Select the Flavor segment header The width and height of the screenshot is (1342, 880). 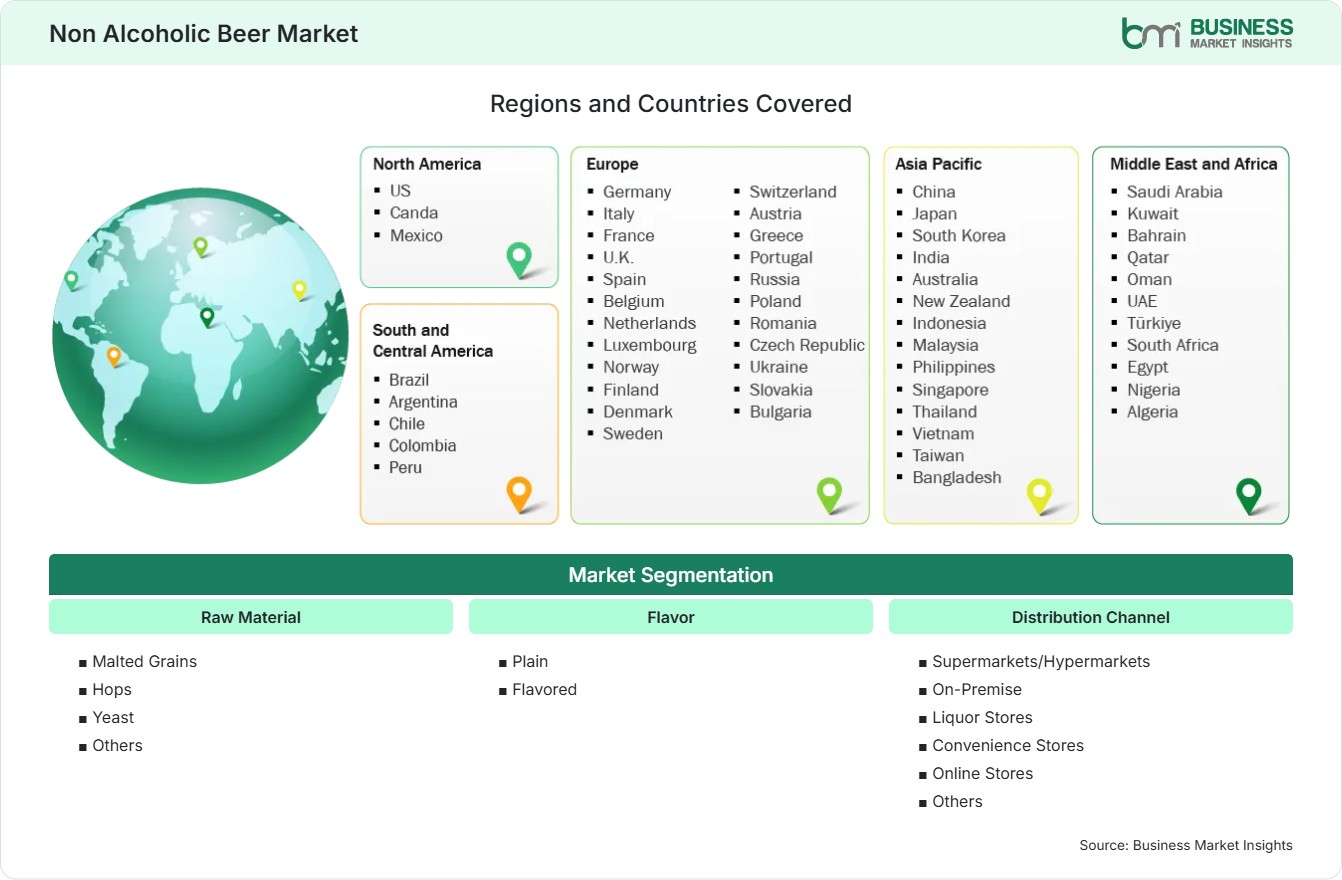pos(671,617)
